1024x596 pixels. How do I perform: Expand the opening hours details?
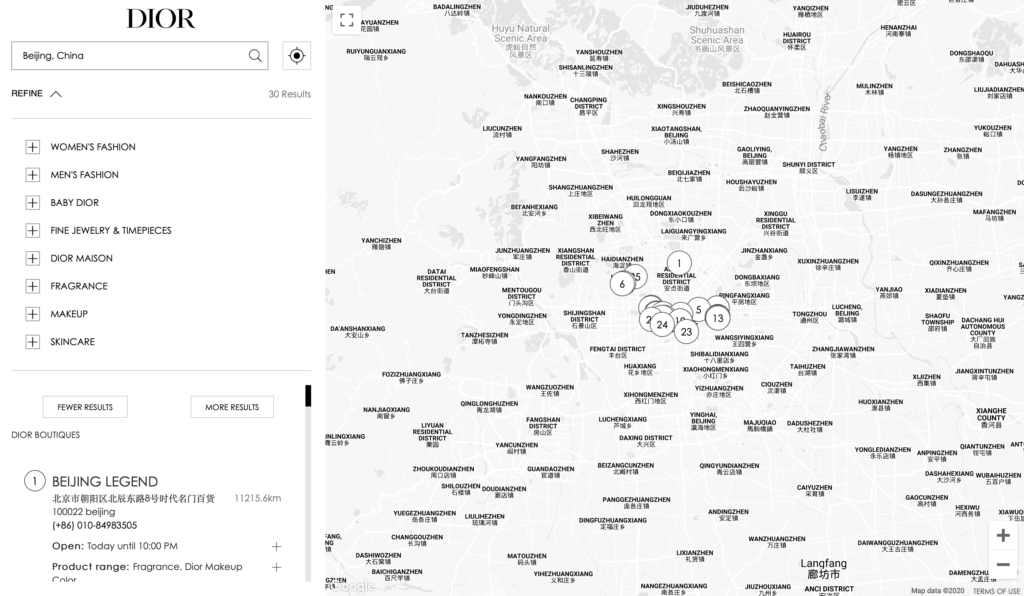276,546
